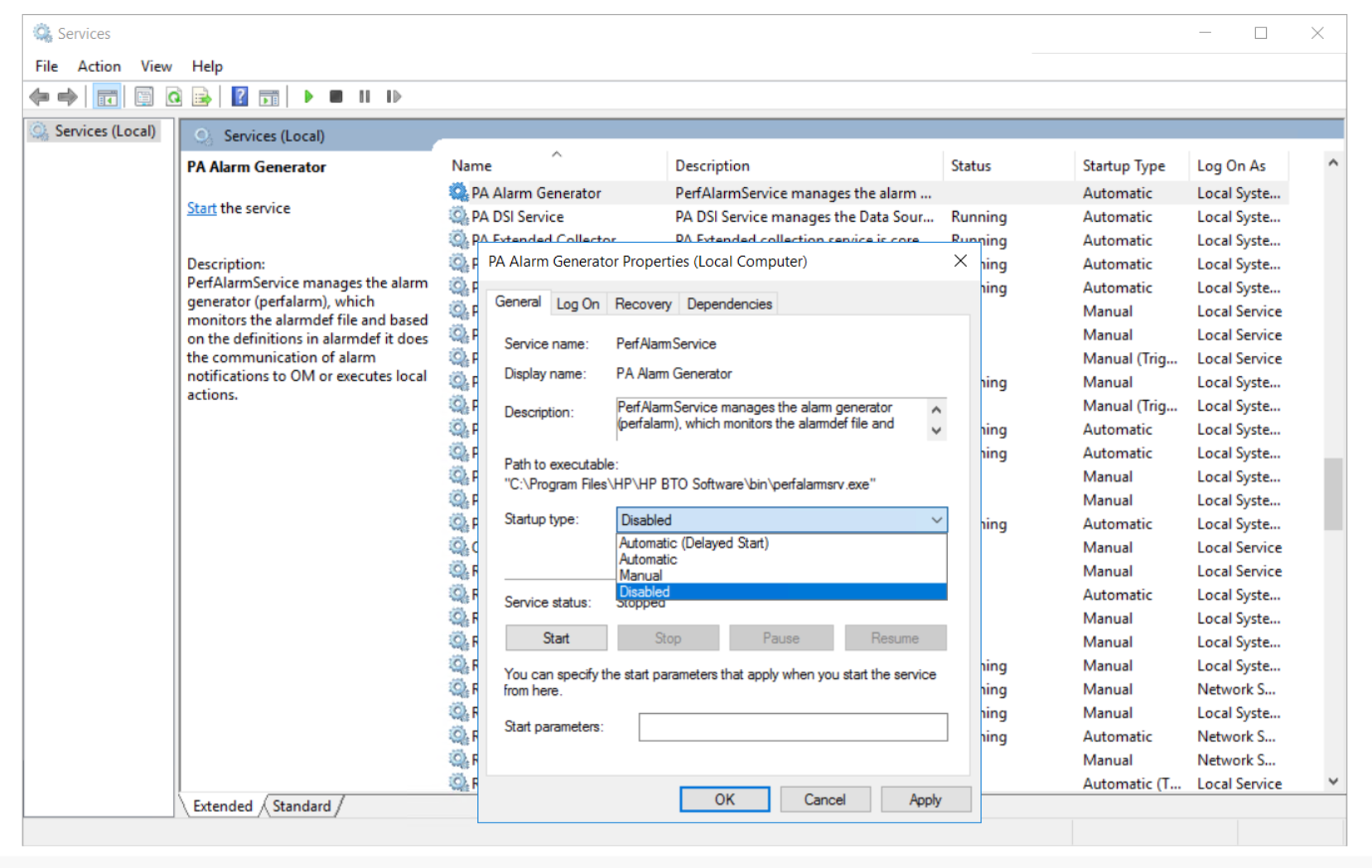Export the services list to a file
The width and height of the screenshot is (1372, 868).
[202, 96]
